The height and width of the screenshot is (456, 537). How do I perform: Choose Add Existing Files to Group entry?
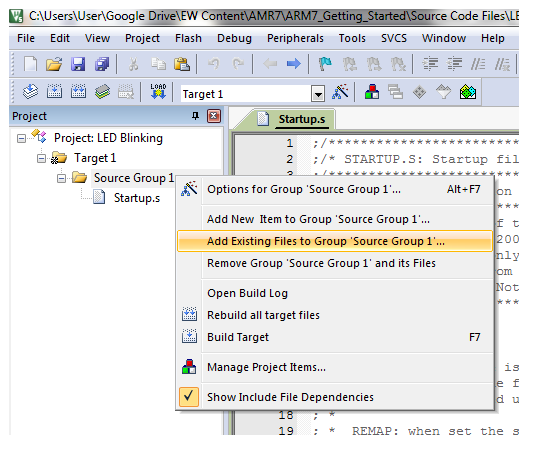pos(335,241)
